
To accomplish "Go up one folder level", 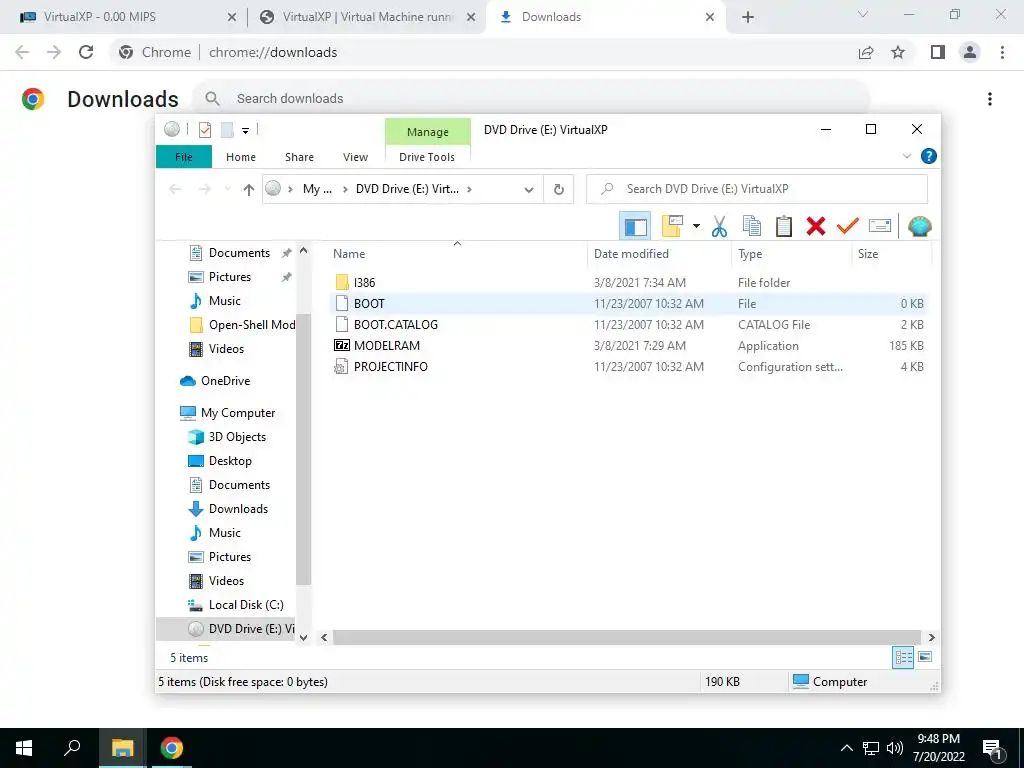I will tap(248, 189).
